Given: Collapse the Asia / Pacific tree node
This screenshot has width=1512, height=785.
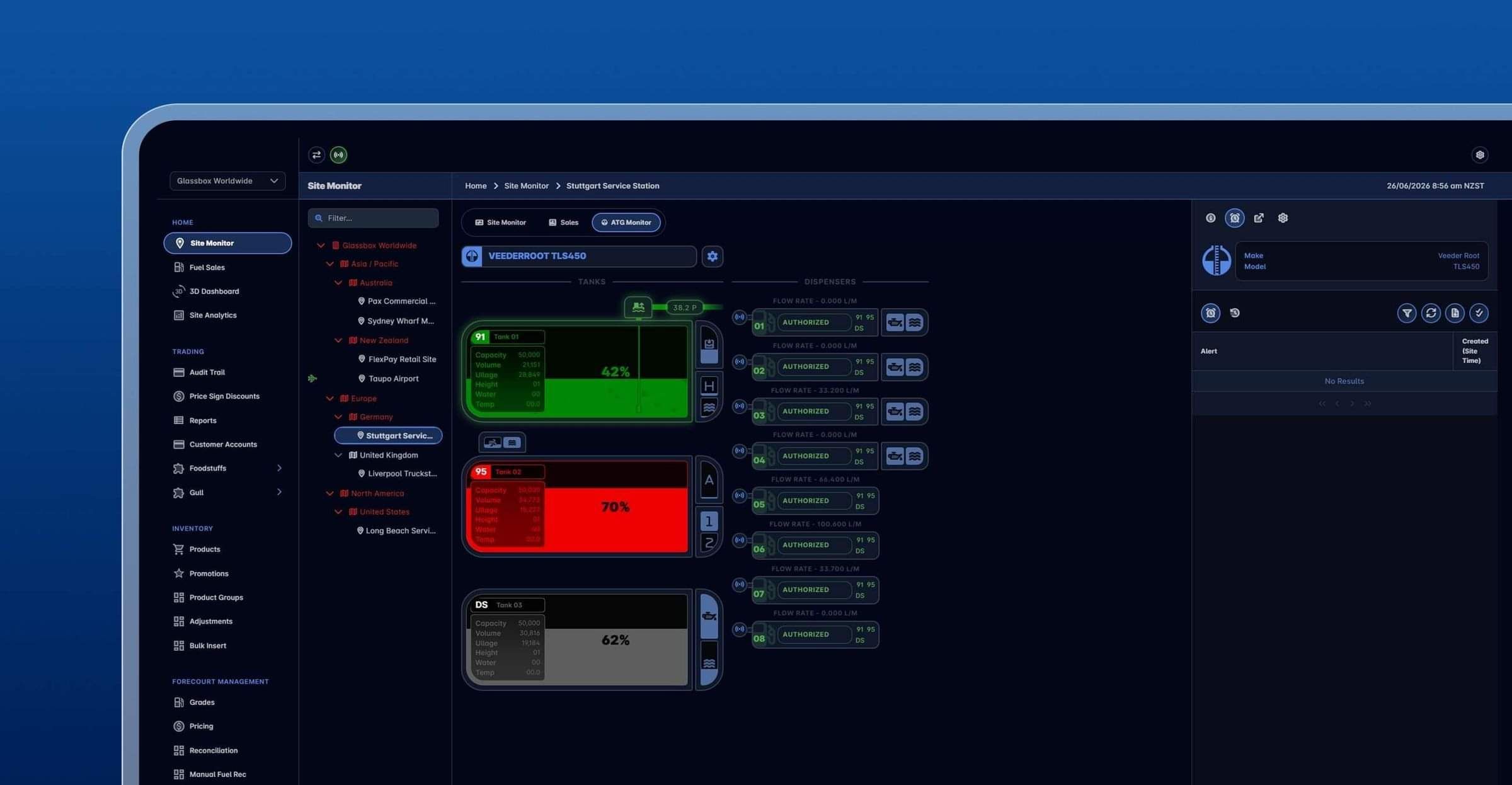Looking at the screenshot, I should (329, 264).
